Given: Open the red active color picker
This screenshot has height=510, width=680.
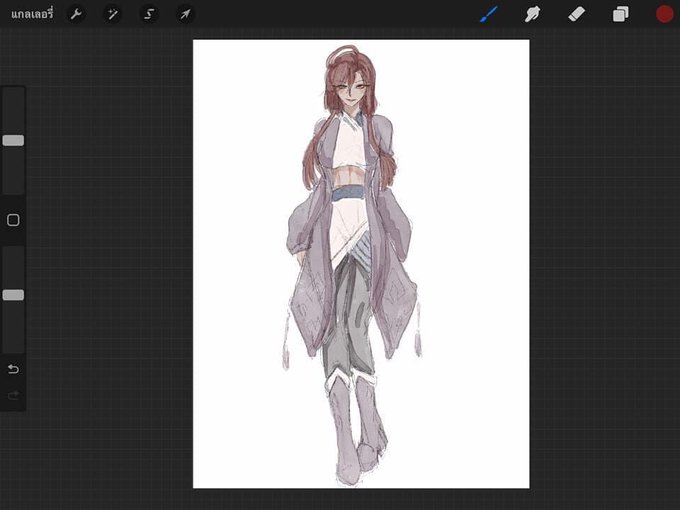Looking at the screenshot, I should tap(664, 14).
